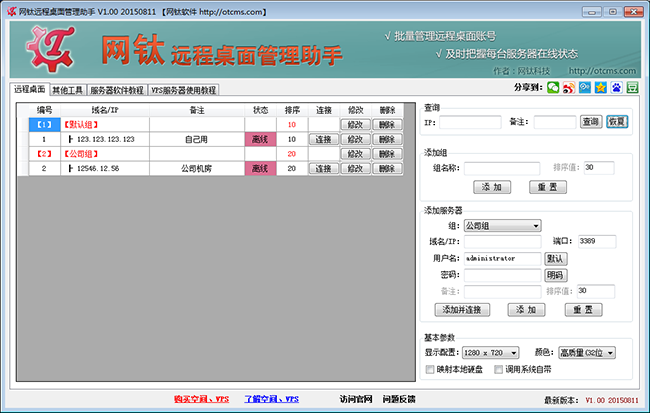Screen dimensions: 650x413
Task: Click the 默认 button beside the username
Action: tap(555, 259)
